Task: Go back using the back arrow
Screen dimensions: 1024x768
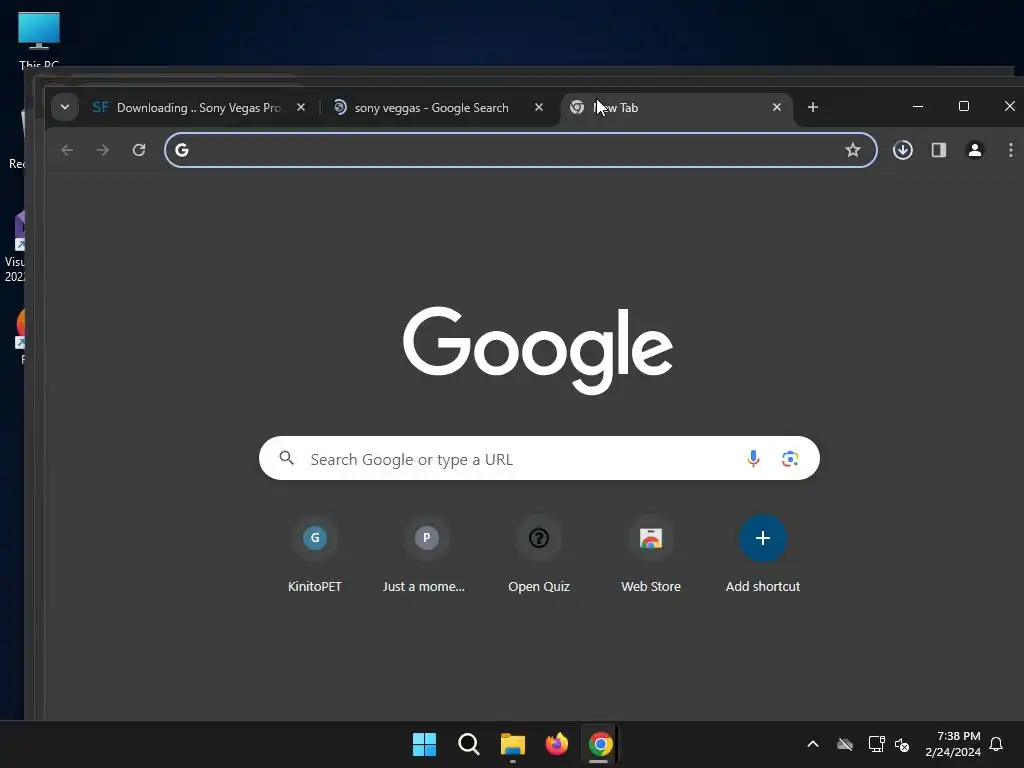Action: tap(67, 150)
